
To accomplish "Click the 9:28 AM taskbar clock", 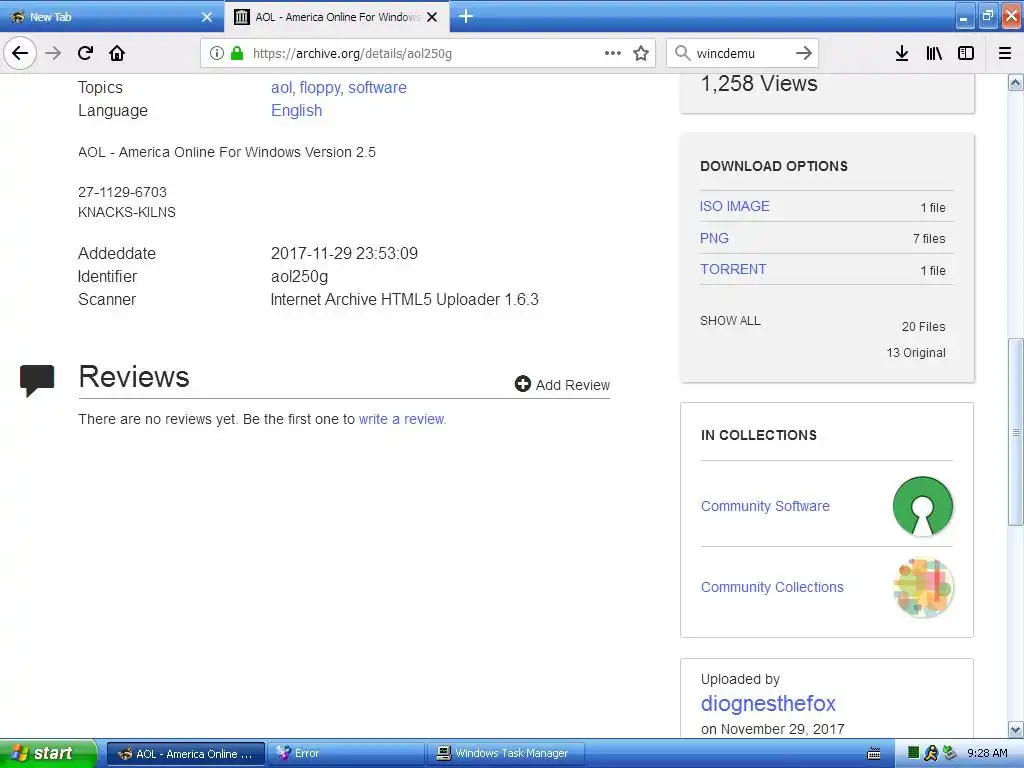I will [987, 753].
